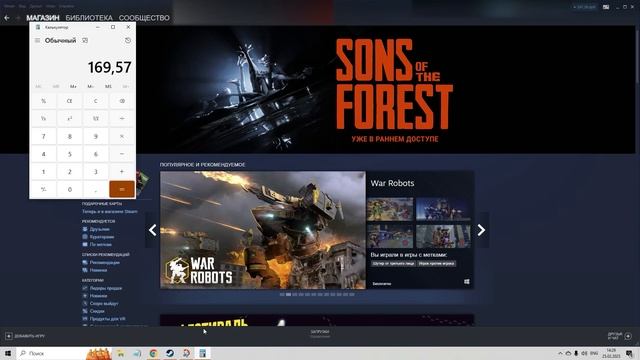Viewport: 640px width, 360px height.
Task: Toggle Calculator keep-on-top mode icon
Action: point(85,40)
